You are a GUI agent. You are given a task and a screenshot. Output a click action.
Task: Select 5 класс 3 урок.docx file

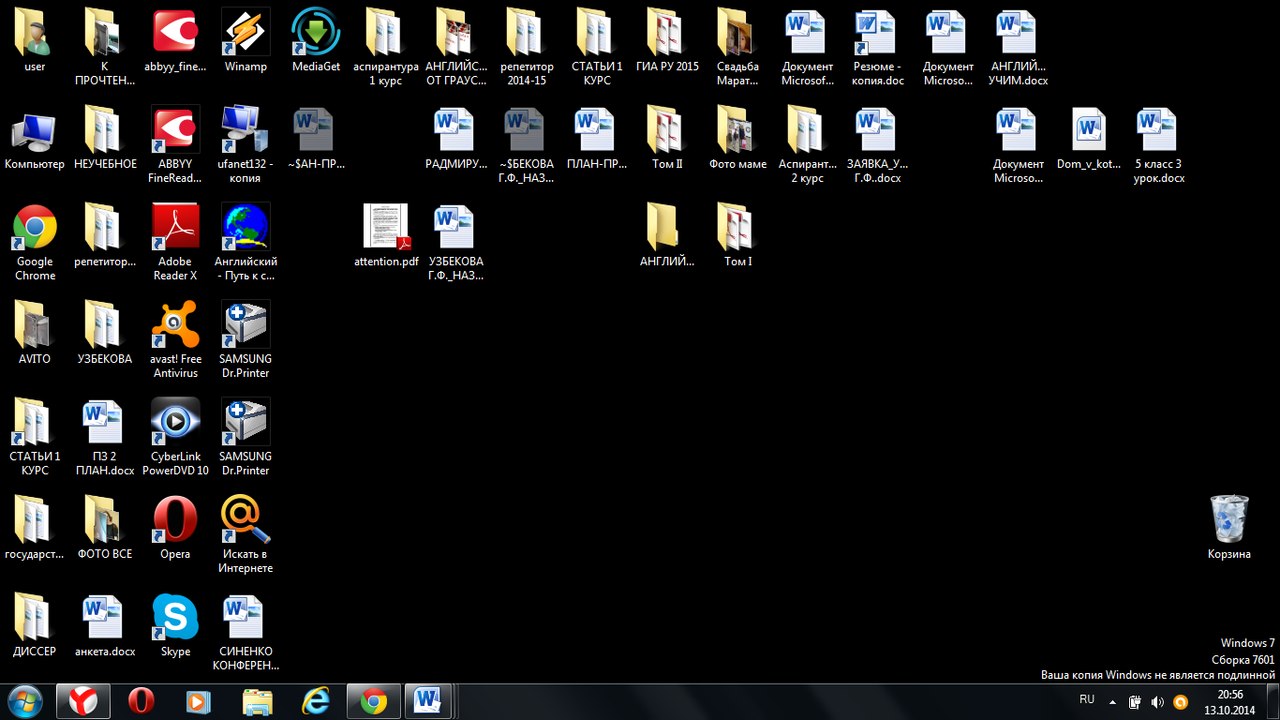[x=1159, y=144]
